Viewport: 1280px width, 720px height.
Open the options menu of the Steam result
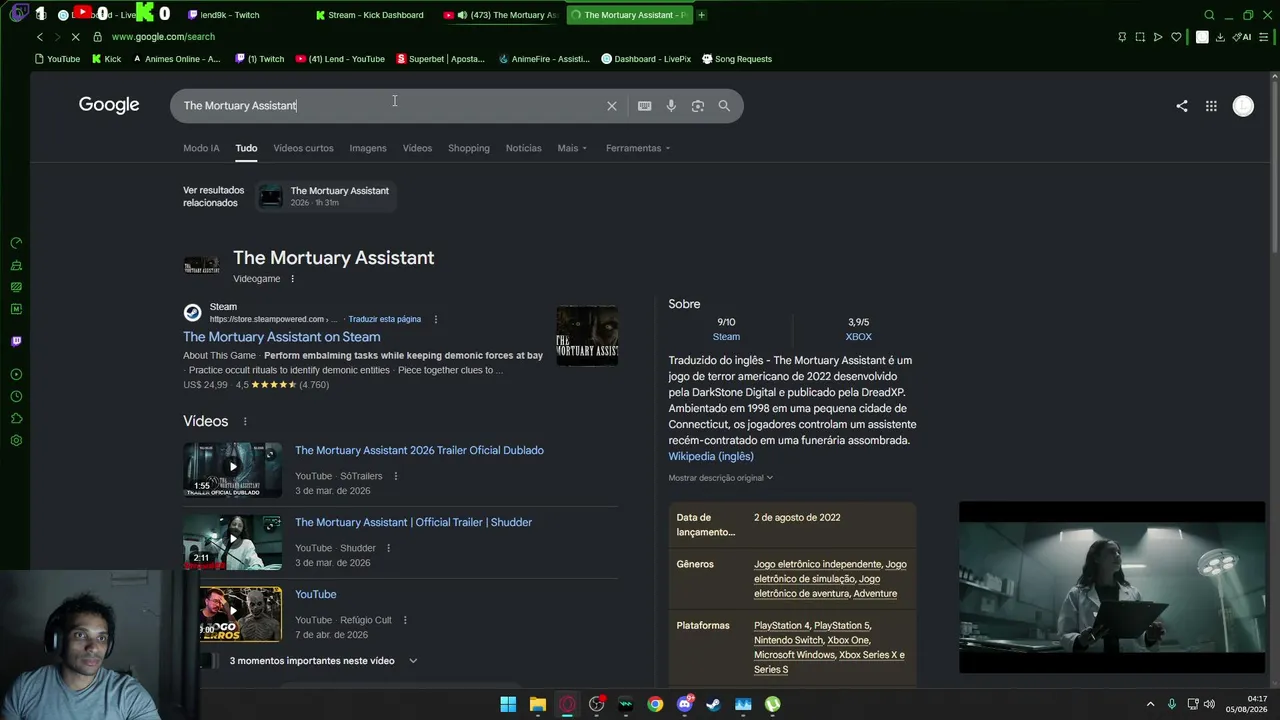coord(435,319)
